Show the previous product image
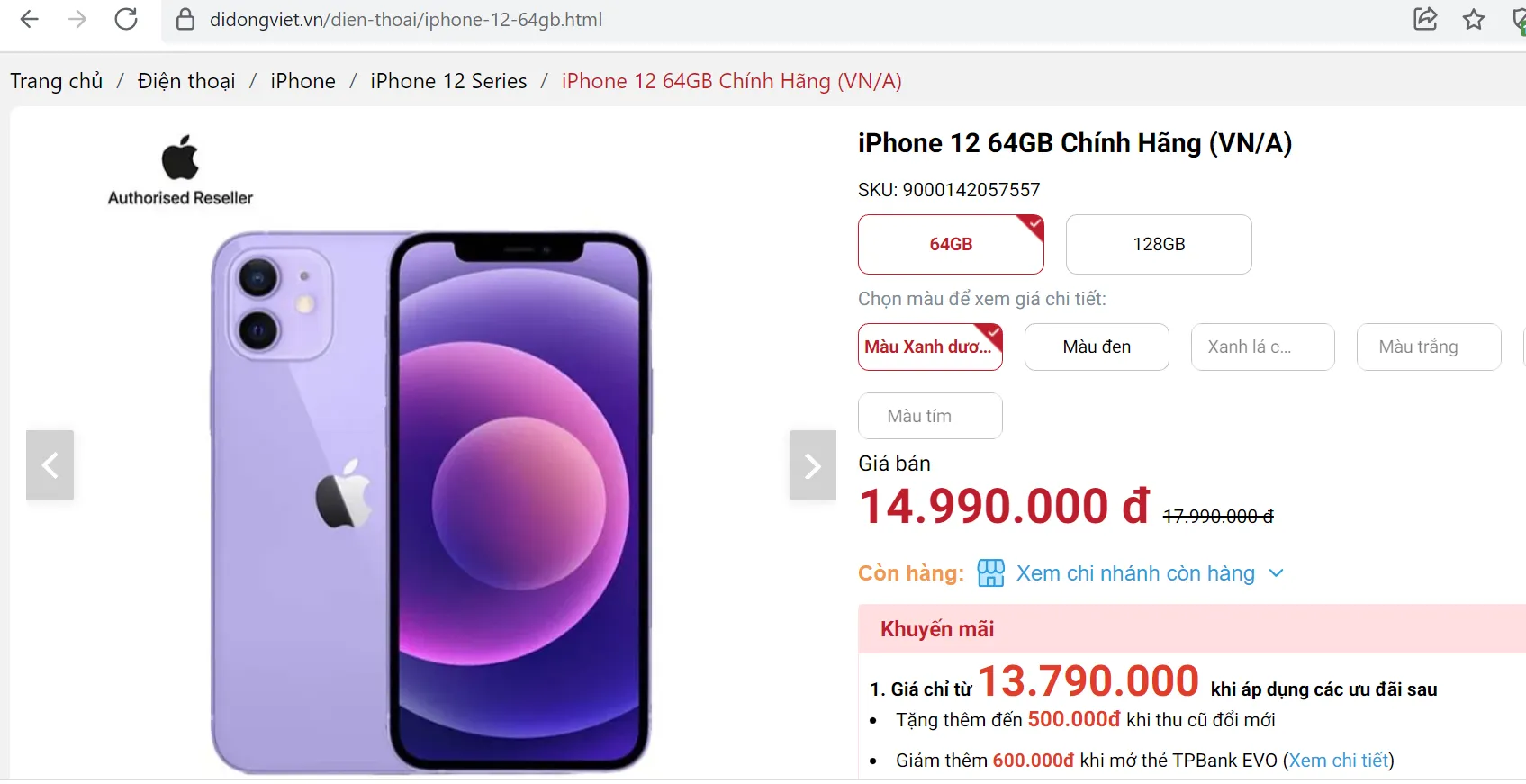1526x784 pixels. (50, 465)
